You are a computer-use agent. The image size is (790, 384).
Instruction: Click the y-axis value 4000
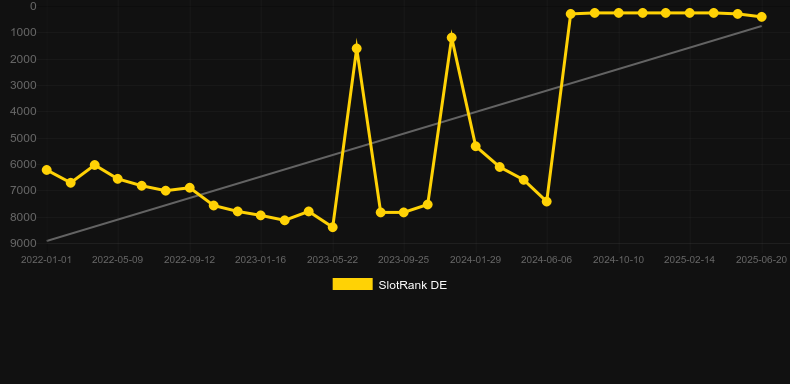(x=24, y=111)
